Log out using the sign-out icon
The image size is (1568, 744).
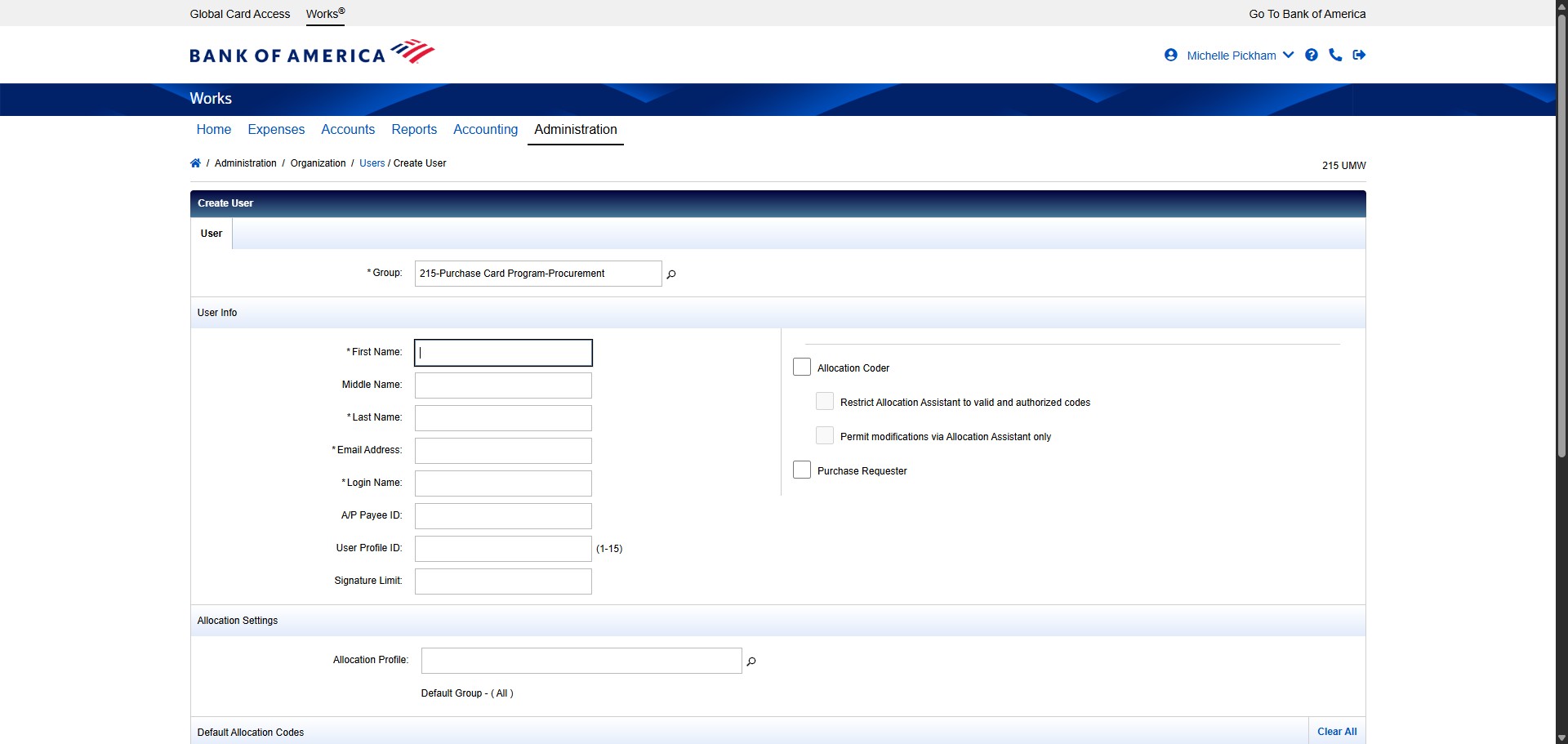tap(1359, 55)
